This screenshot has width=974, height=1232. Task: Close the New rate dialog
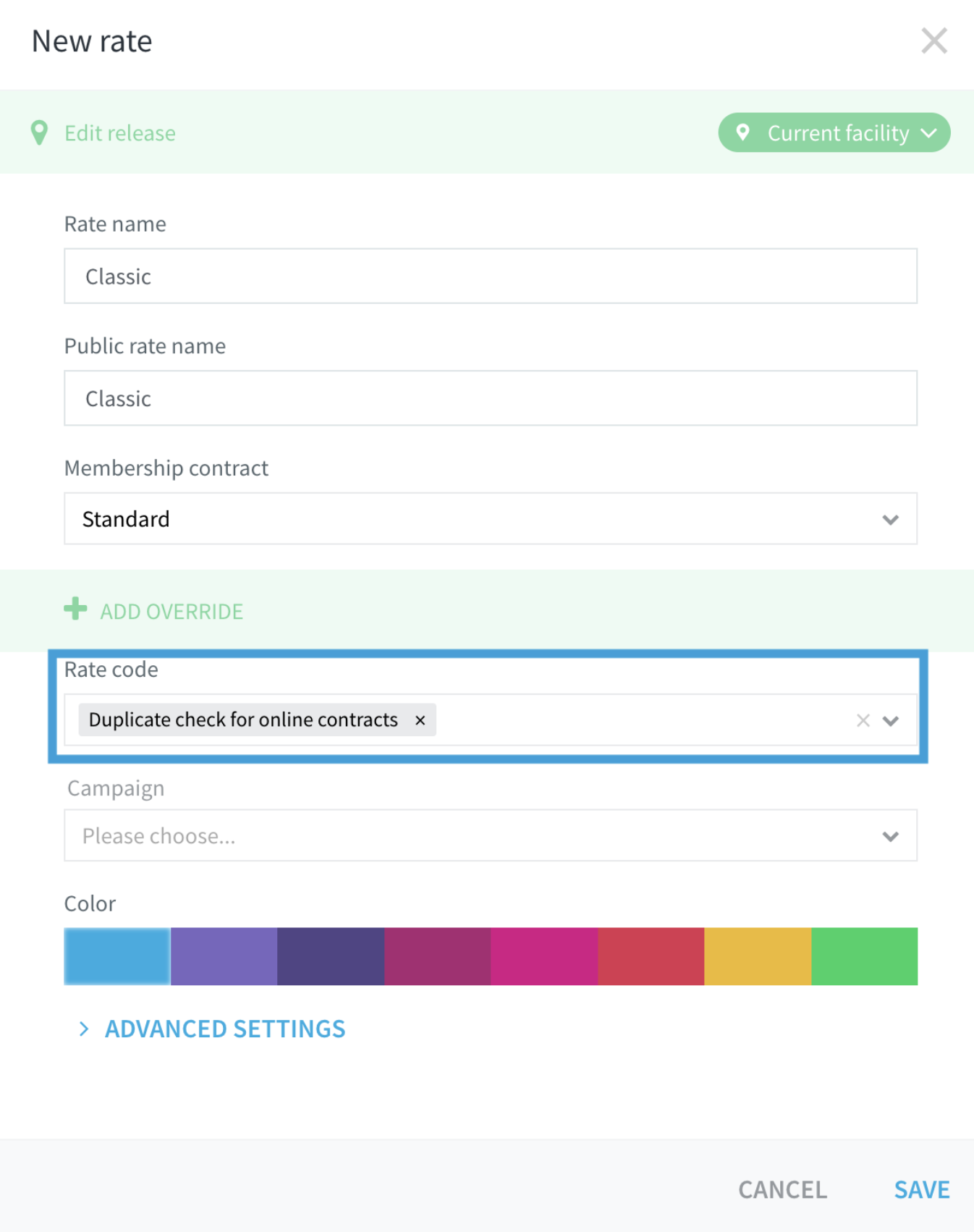[933, 41]
